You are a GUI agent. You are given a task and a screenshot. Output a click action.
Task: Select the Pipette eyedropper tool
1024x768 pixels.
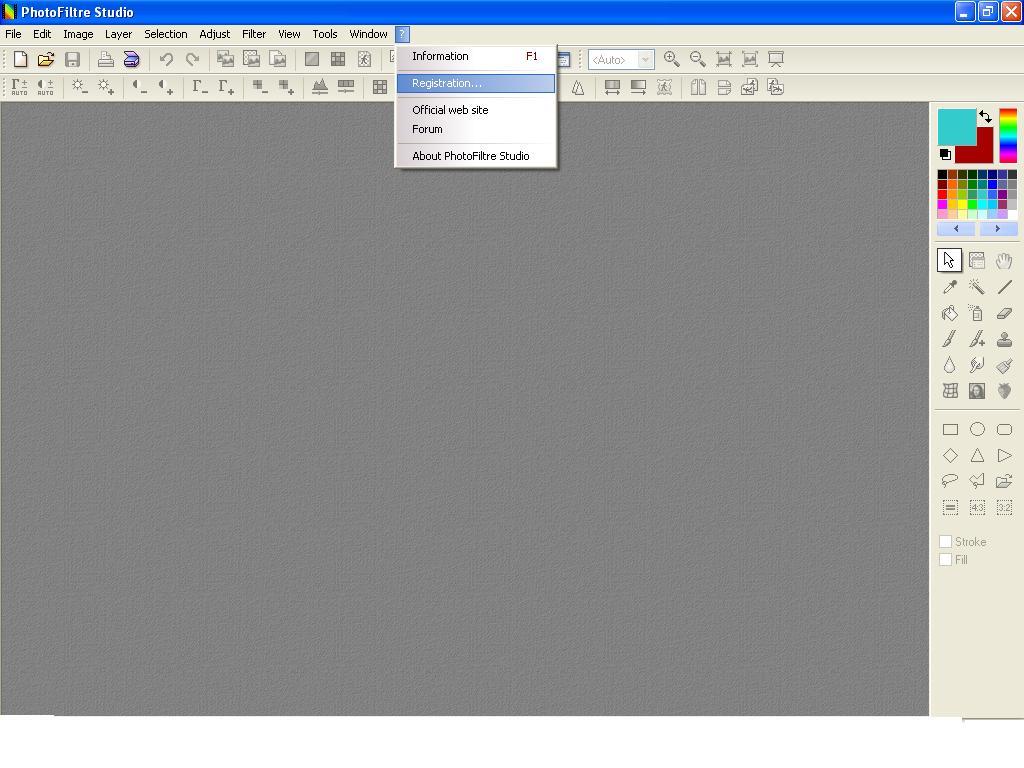point(950,287)
